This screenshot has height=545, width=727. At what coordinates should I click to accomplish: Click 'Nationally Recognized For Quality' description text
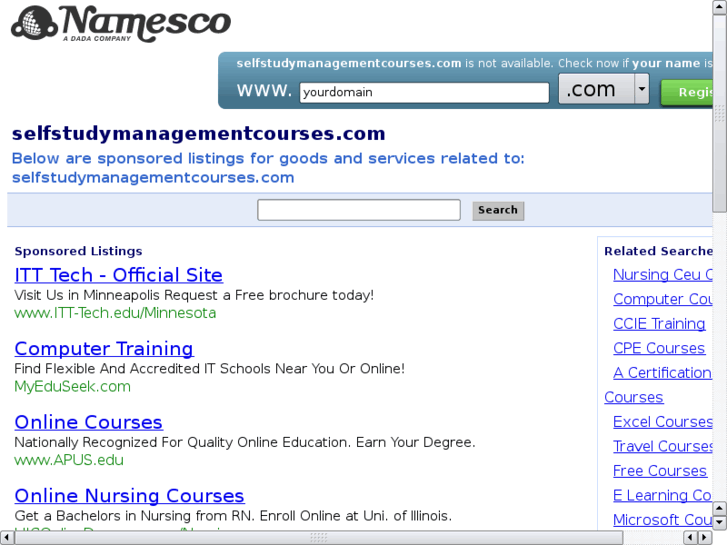pyautogui.click(x=245, y=442)
